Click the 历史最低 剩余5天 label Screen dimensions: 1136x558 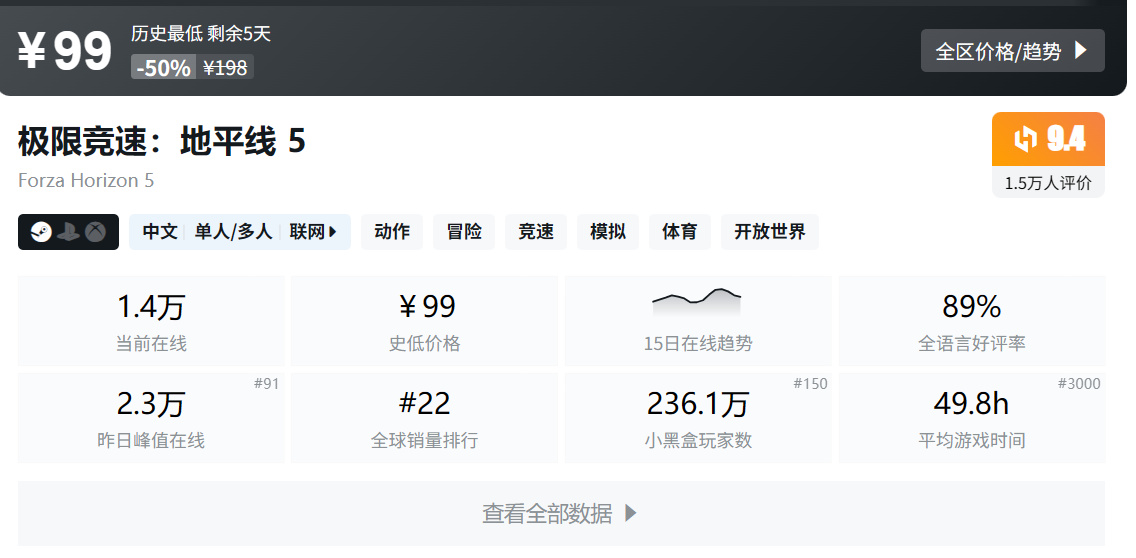pyautogui.click(x=201, y=33)
